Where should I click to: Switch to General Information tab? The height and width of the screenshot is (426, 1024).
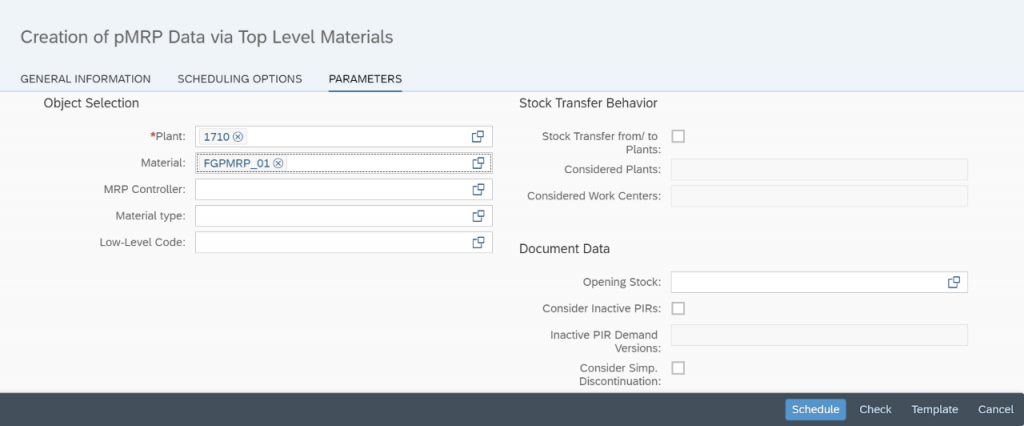[x=86, y=79]
